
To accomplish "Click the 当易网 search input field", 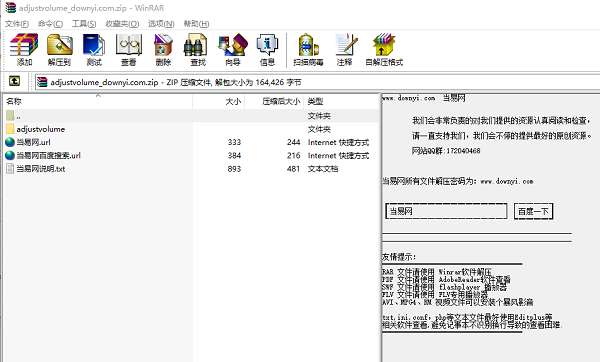I will (446, 211).
